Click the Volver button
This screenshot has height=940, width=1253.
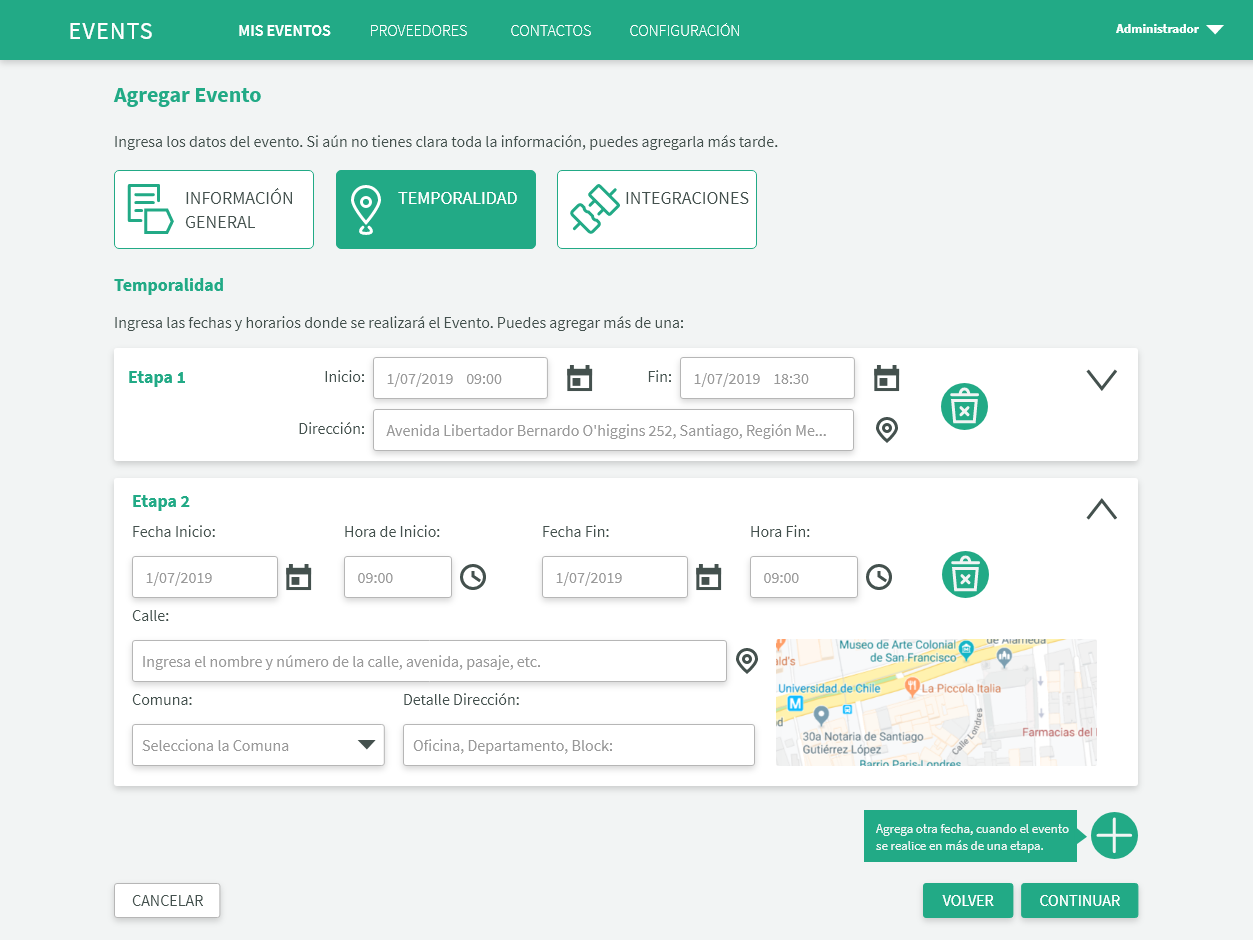968,900
